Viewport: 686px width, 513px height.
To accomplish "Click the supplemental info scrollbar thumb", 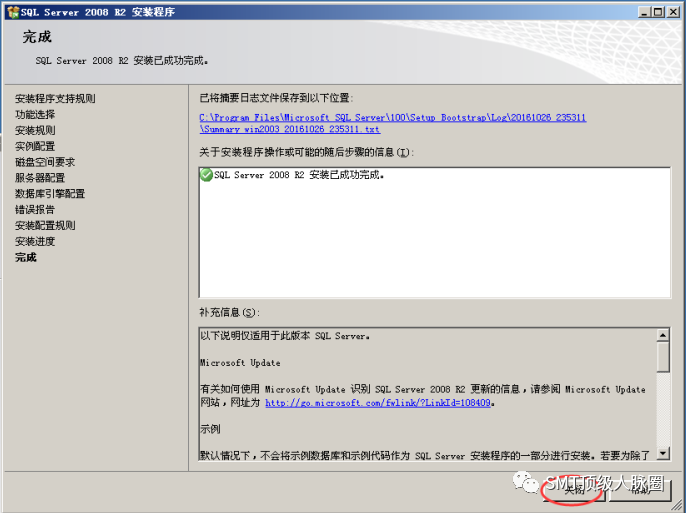I will 663,357.
